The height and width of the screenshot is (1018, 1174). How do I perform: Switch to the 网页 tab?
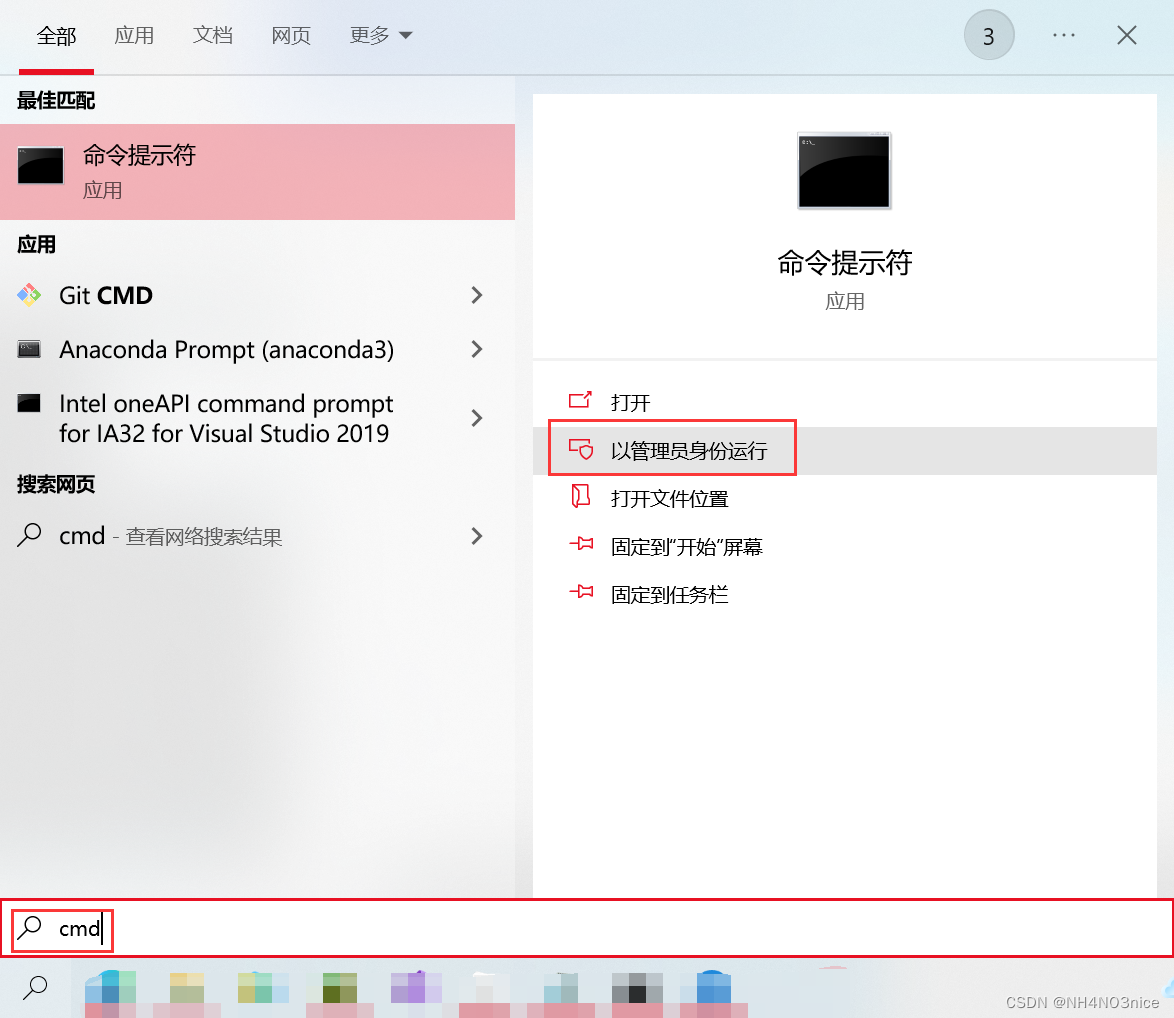[291, 35]
